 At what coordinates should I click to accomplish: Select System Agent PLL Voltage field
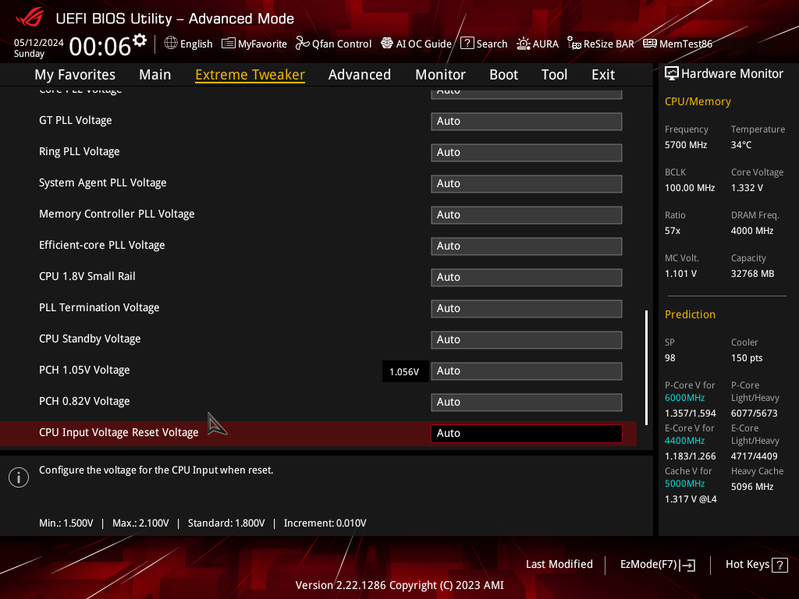[526, 184]
